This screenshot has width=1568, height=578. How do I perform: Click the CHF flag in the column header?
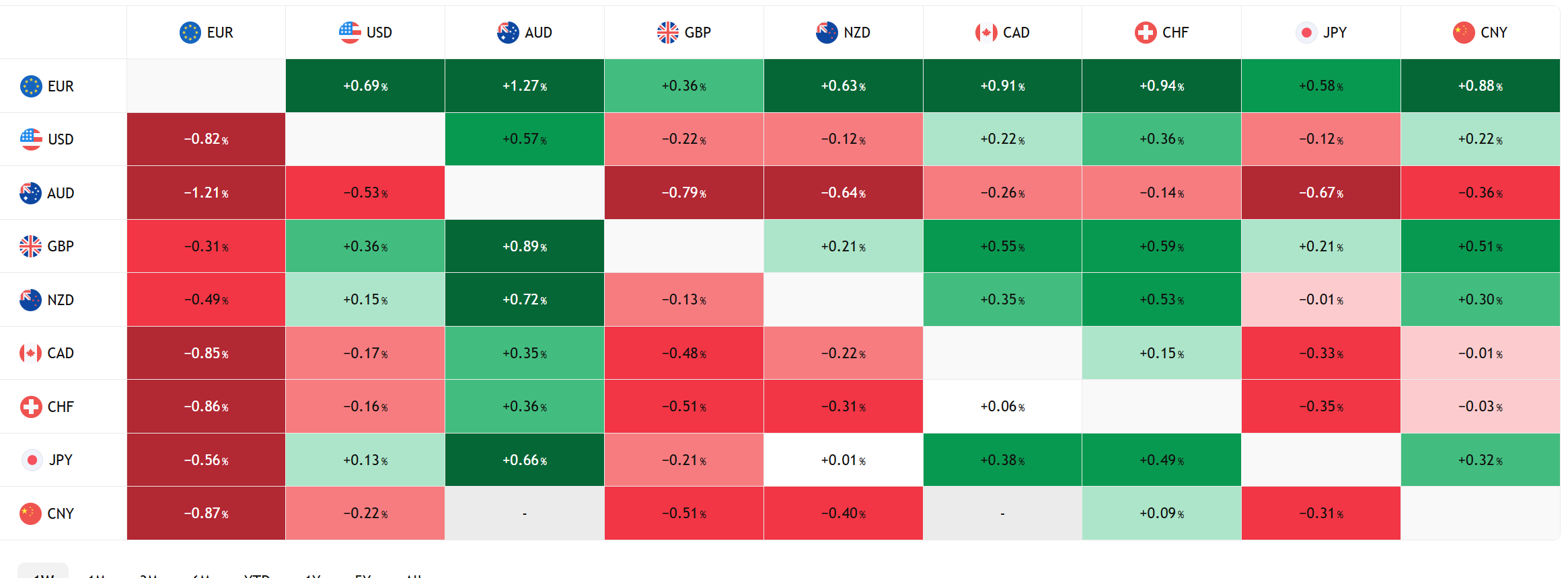(x=1146, y=32)
